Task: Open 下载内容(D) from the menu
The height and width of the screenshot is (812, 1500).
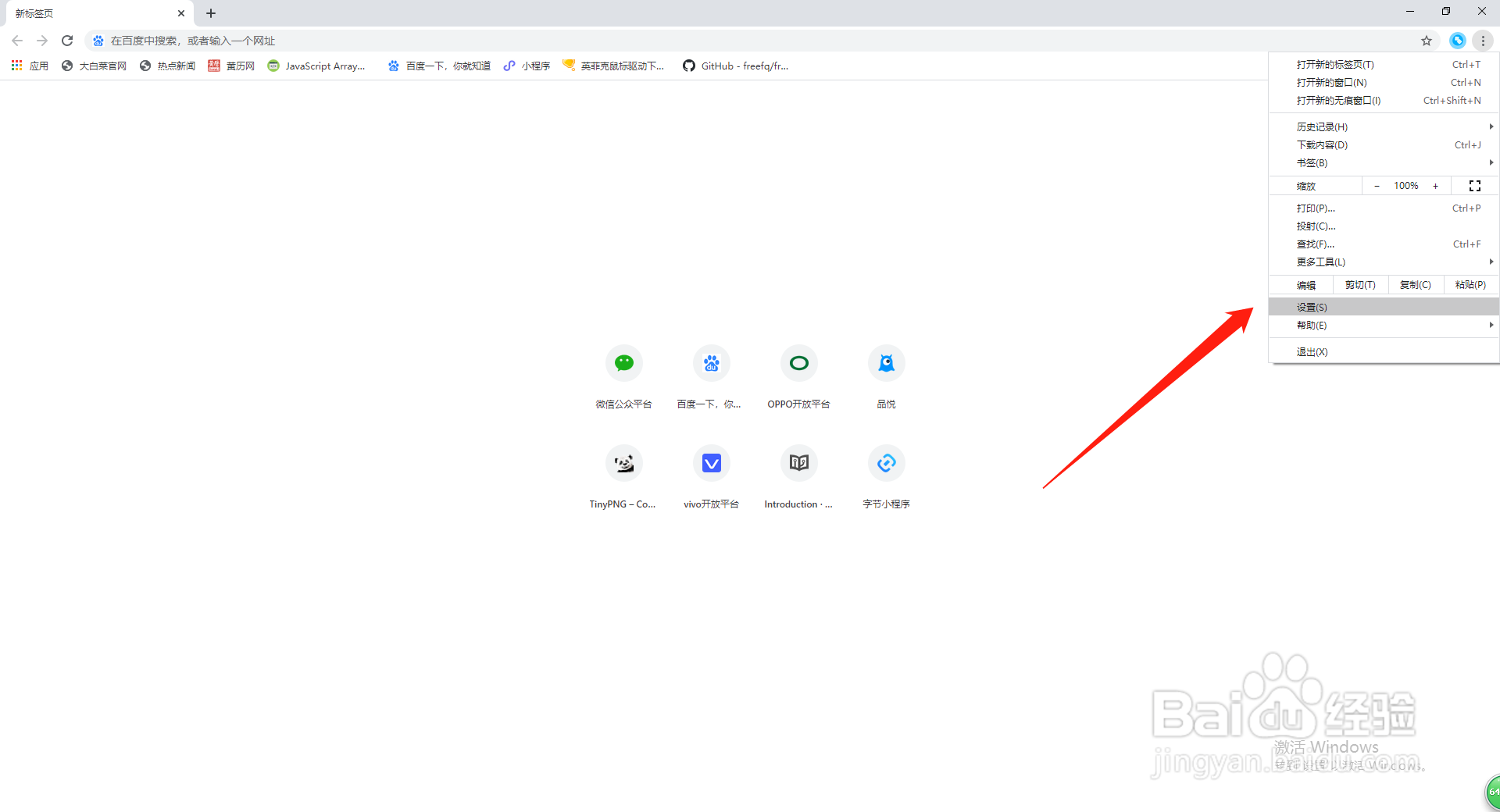Action: 1384,144
